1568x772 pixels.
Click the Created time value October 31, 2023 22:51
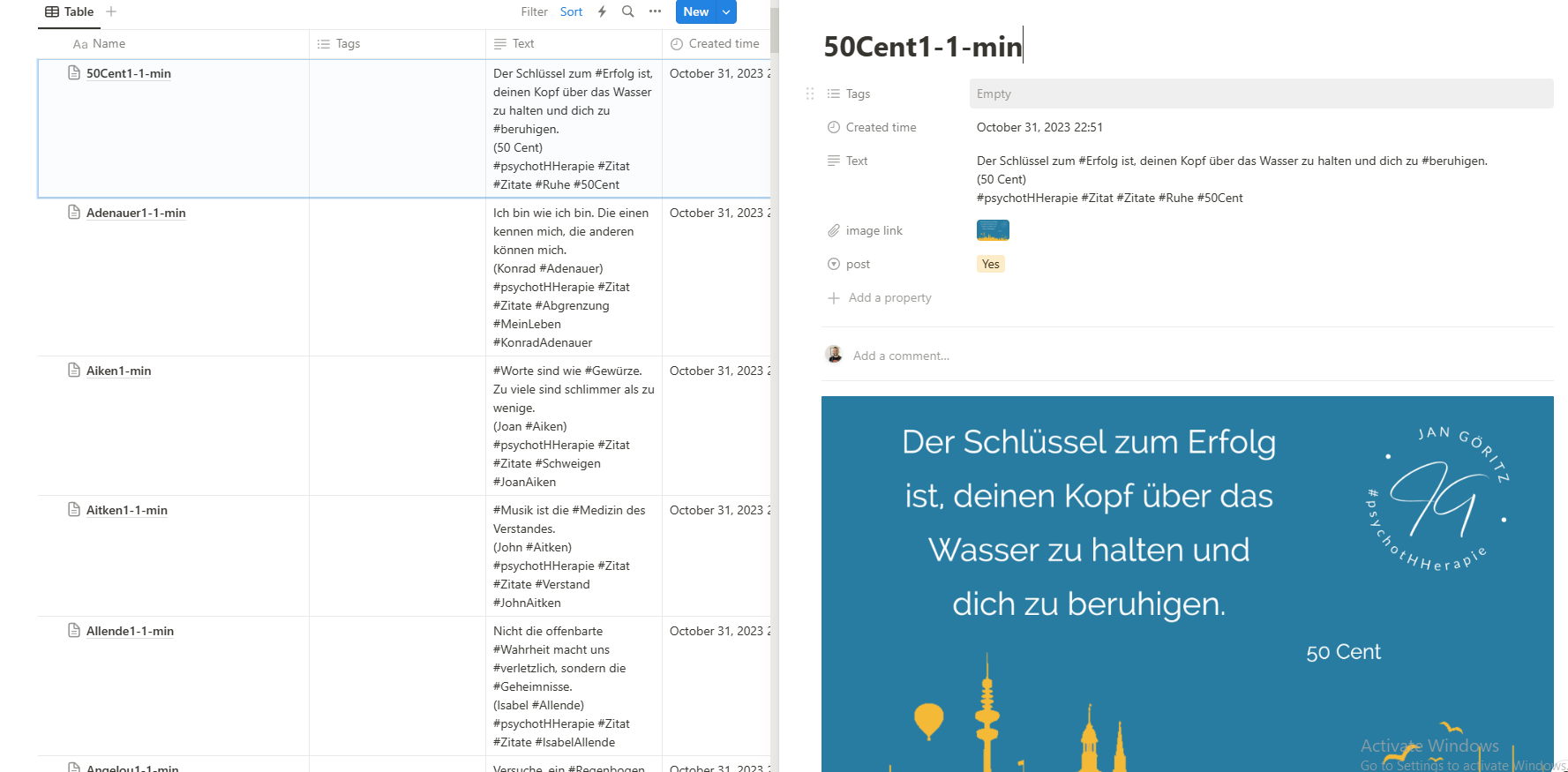[x=1039, y=127]
